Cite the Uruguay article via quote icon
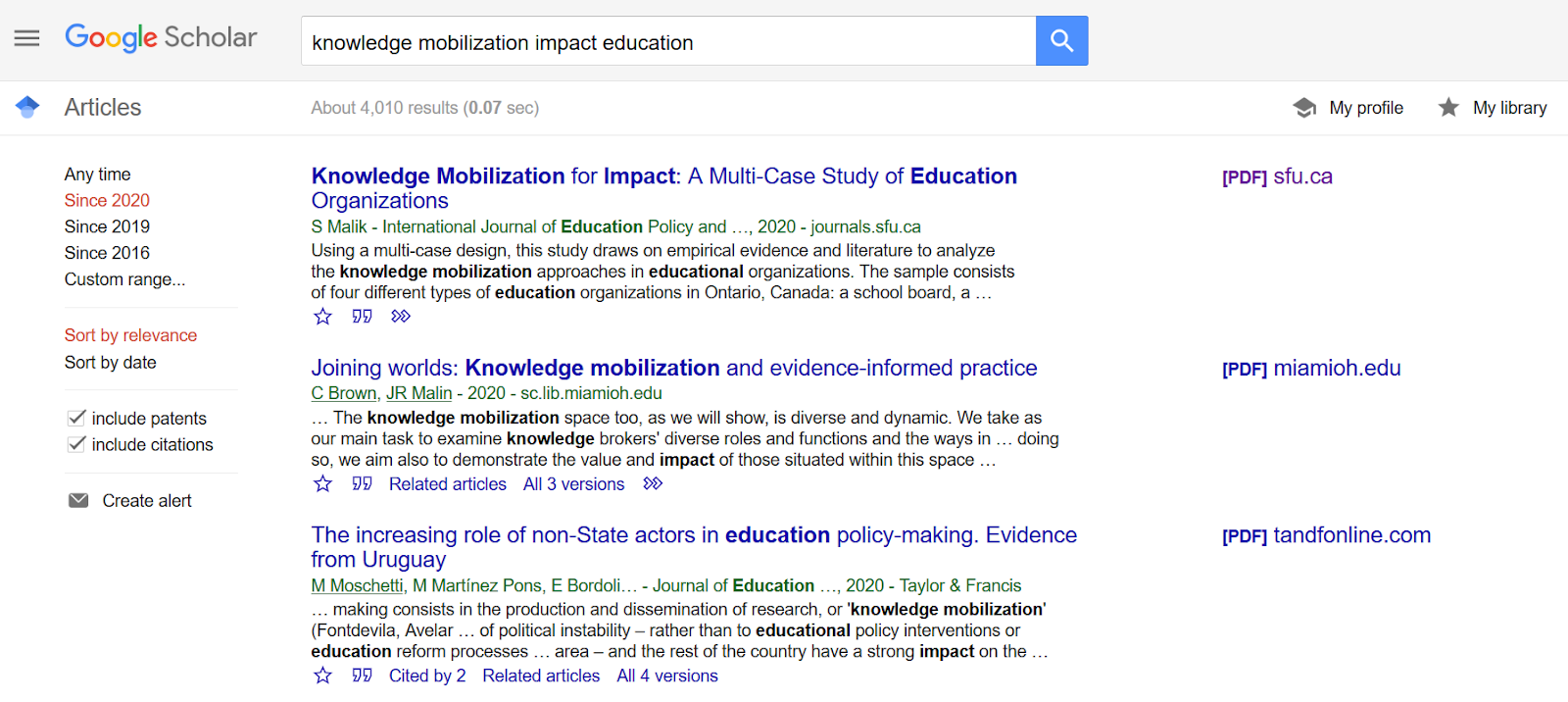1568x702 pixels. tap(362, 676)
